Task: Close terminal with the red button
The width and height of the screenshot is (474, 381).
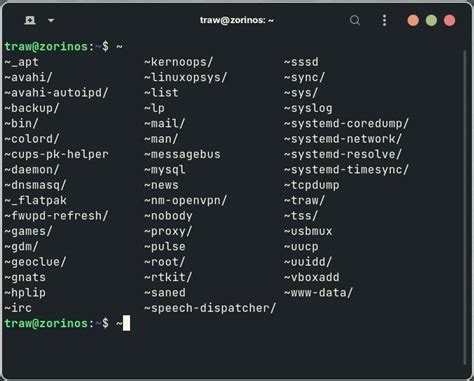Action: coord(449,20)
